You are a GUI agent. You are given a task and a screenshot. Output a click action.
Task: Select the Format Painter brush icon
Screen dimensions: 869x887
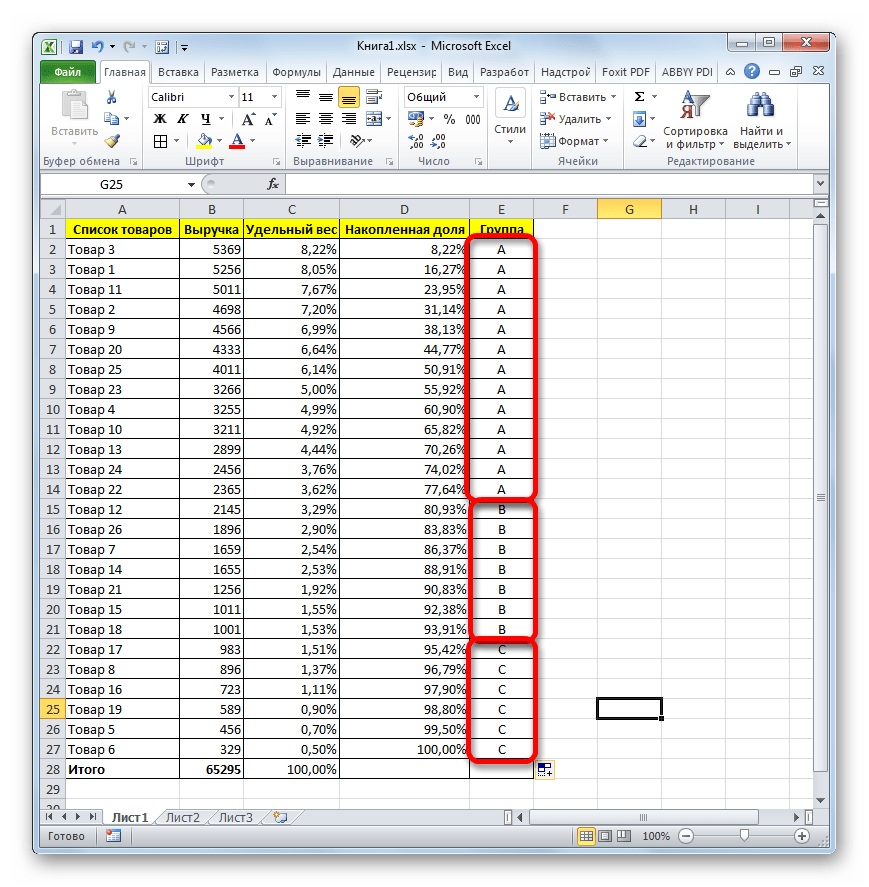[112, 141]
